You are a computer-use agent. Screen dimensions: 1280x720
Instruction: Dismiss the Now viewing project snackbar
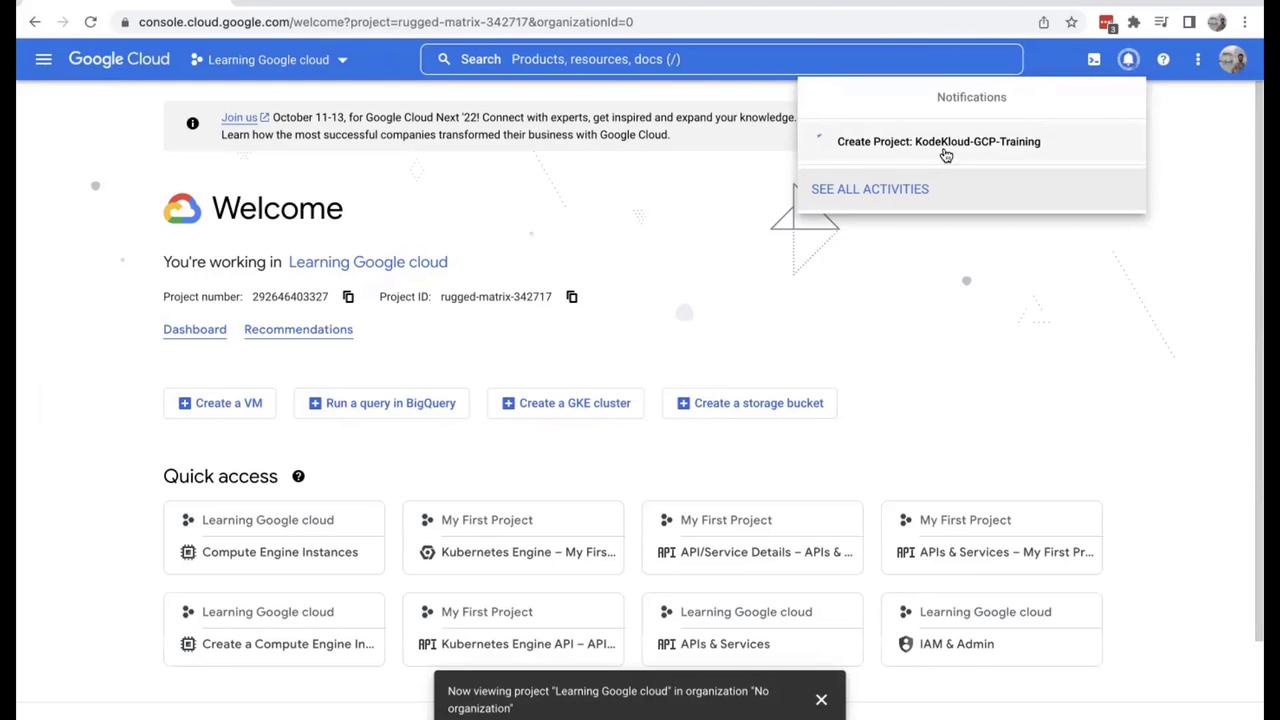point(821,700)
